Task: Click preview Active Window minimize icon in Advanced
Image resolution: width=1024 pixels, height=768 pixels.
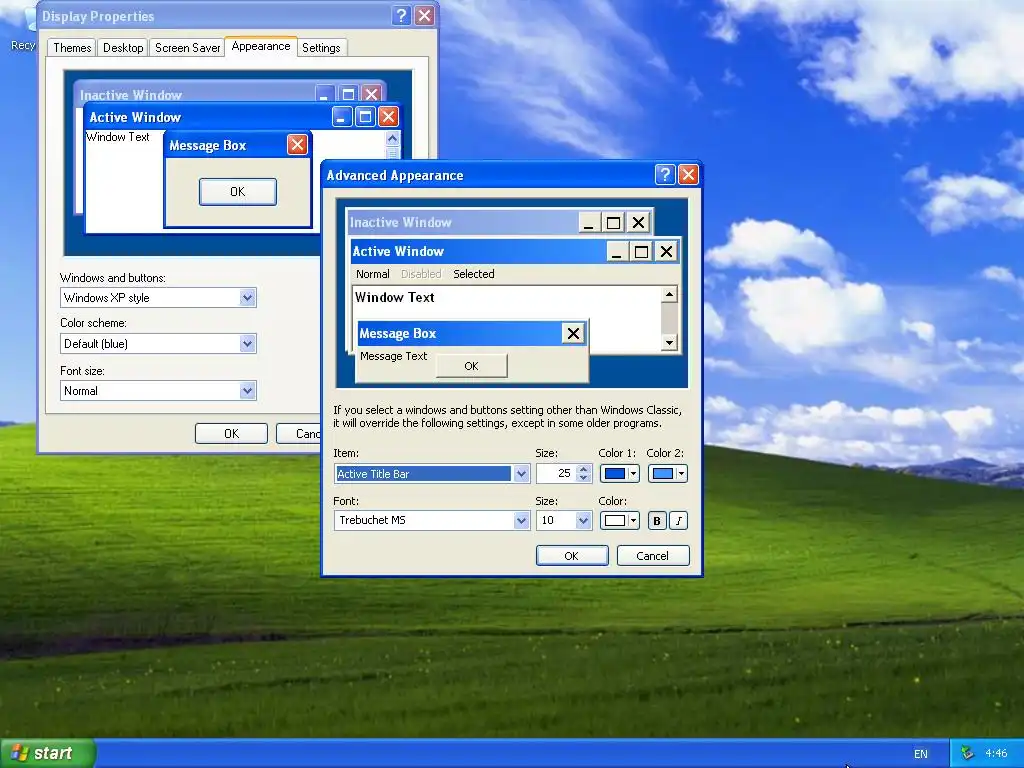Action: click(x=616, y=251)
